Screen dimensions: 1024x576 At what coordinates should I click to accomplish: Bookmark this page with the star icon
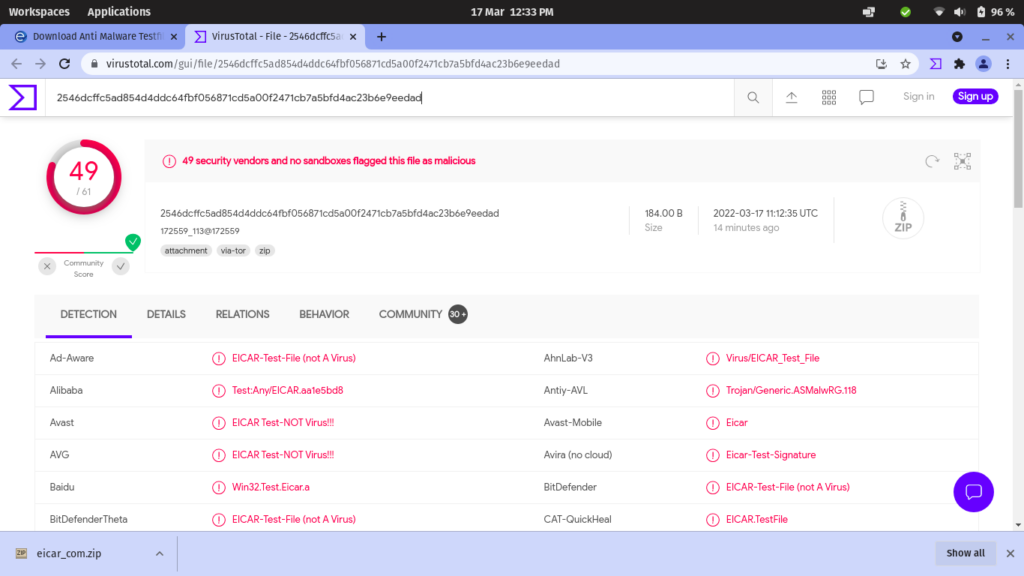(x=905, y=64)
